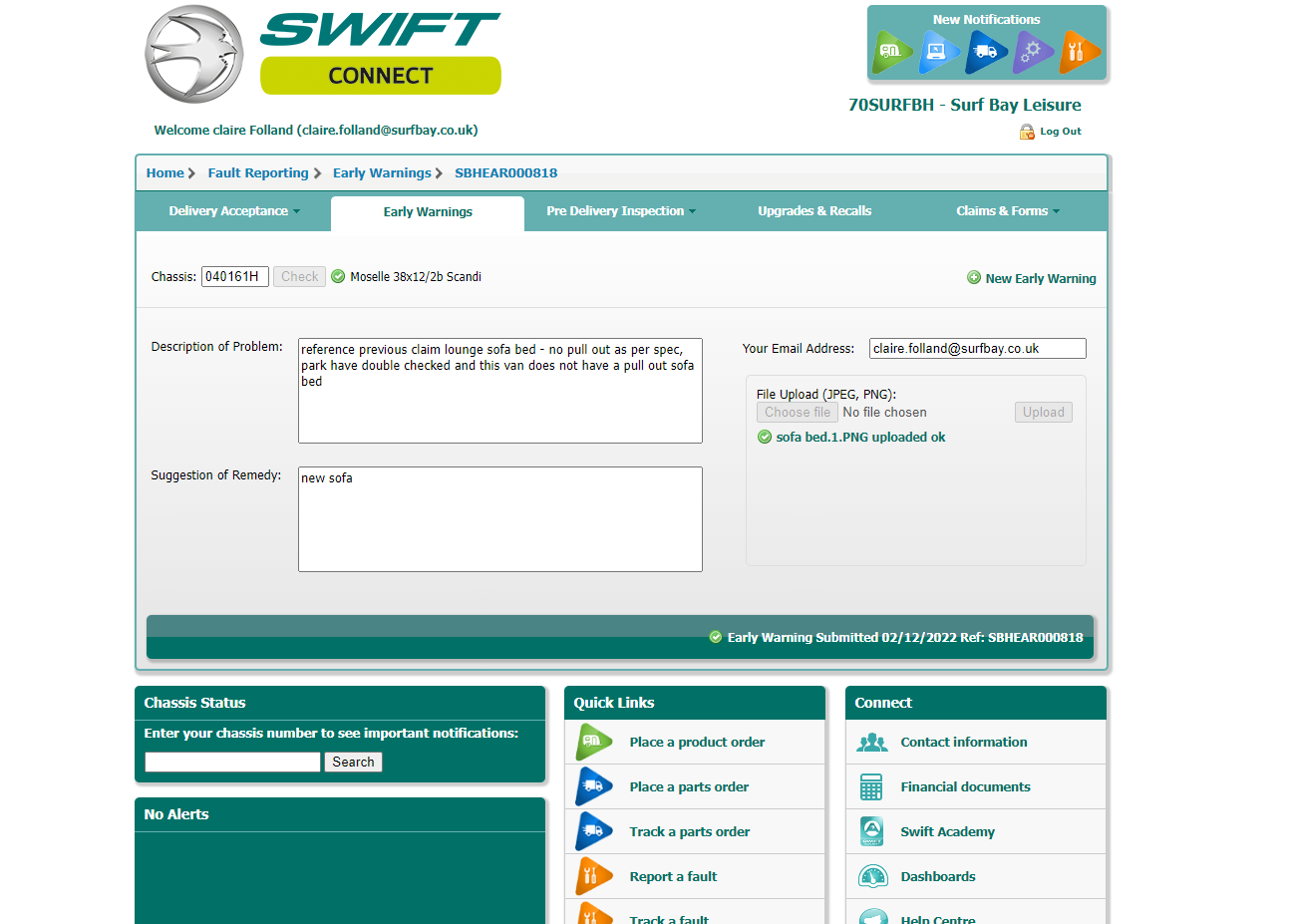Open the Track a parts order quick link

pyautogui.click(x=690, y=831)
